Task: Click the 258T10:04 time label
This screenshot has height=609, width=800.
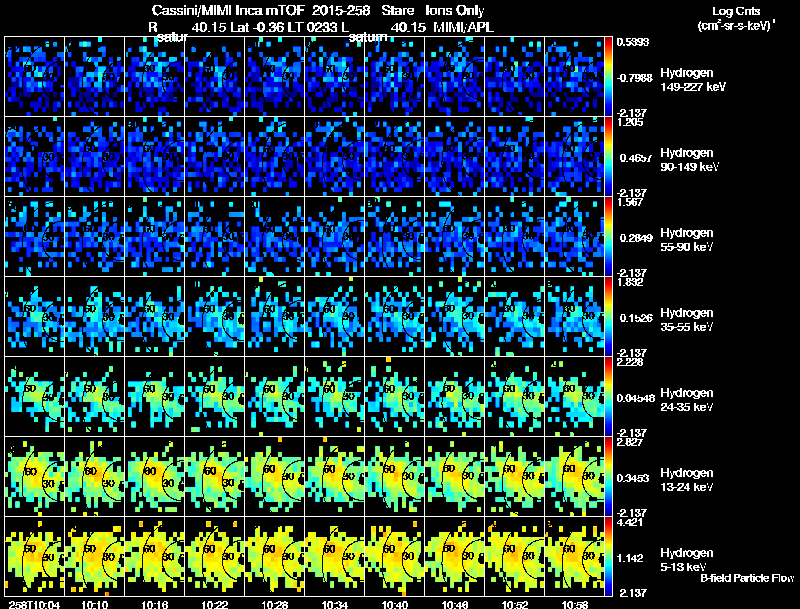Action: click(34, 604)
